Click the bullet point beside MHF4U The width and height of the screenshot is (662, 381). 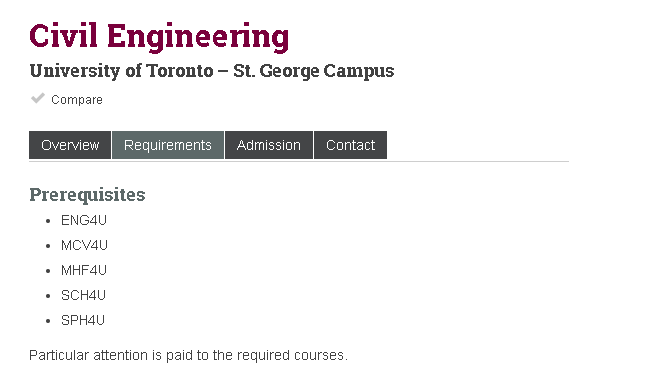48,271
